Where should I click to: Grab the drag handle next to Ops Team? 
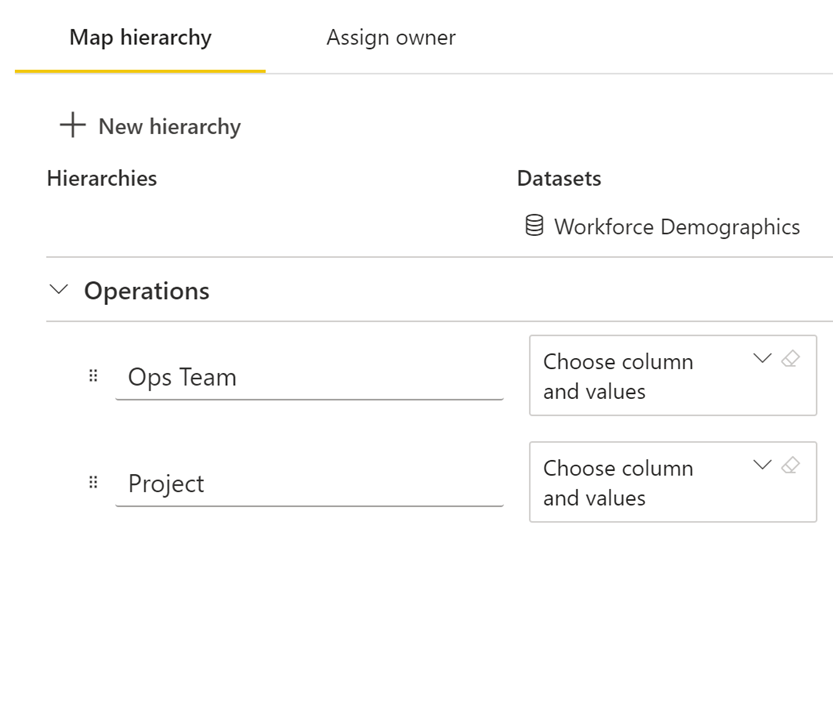click(93, 376)
